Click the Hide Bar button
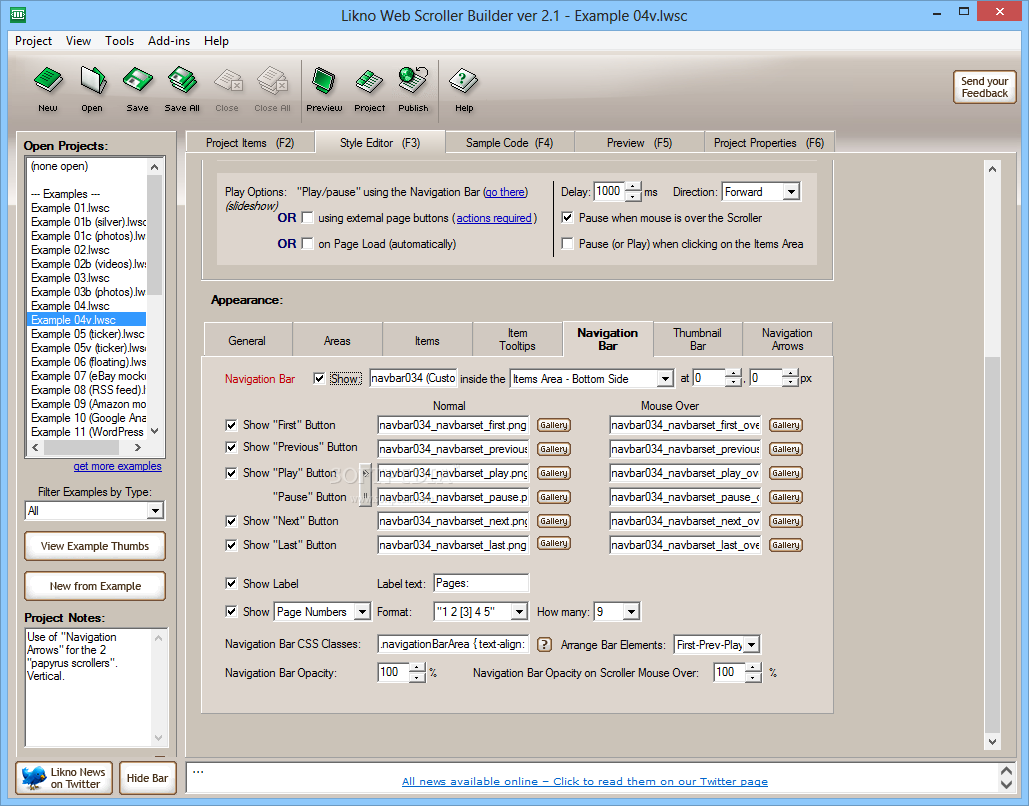1029x806 pixels. click(x=147, y=778)
